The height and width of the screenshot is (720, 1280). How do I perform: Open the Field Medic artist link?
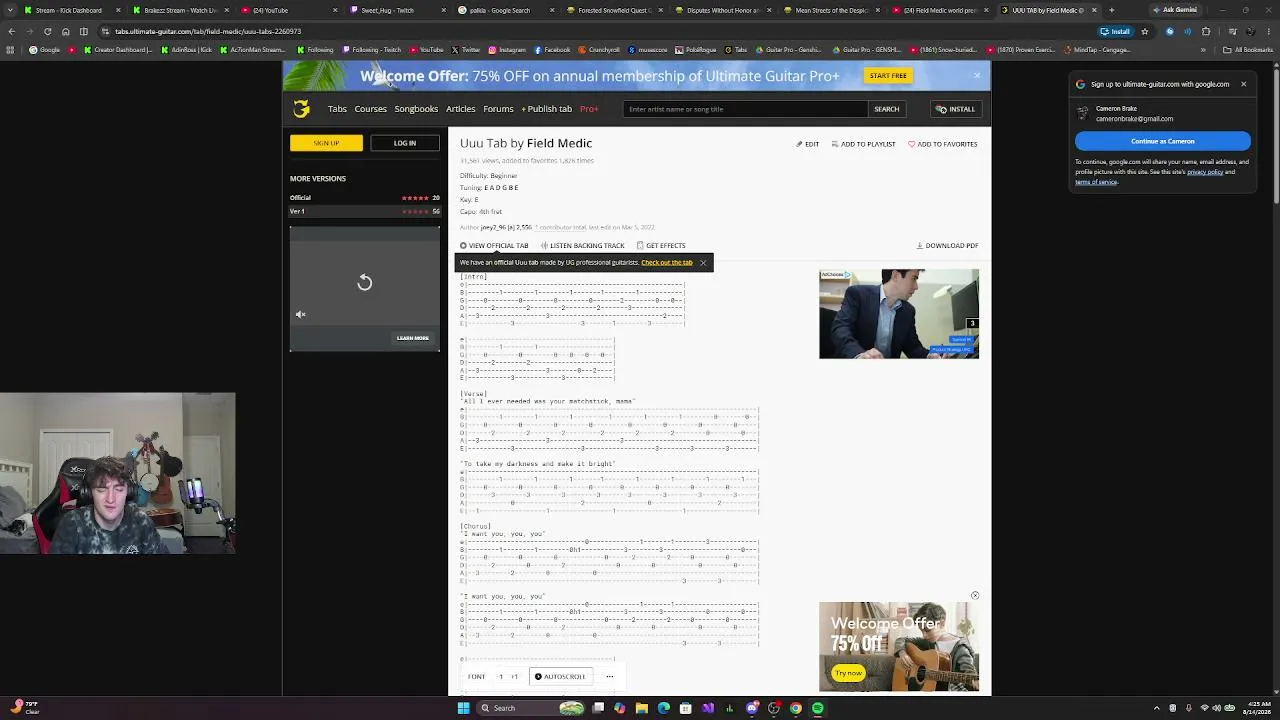coord(559,143)
